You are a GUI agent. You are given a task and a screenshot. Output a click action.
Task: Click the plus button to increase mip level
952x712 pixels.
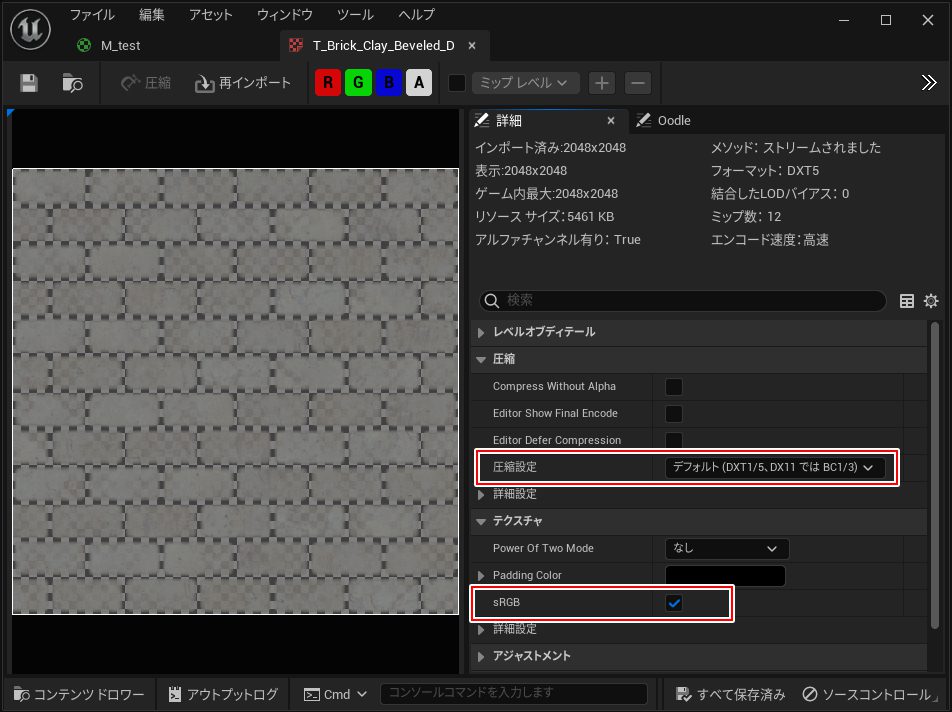[x=601, y=83]
